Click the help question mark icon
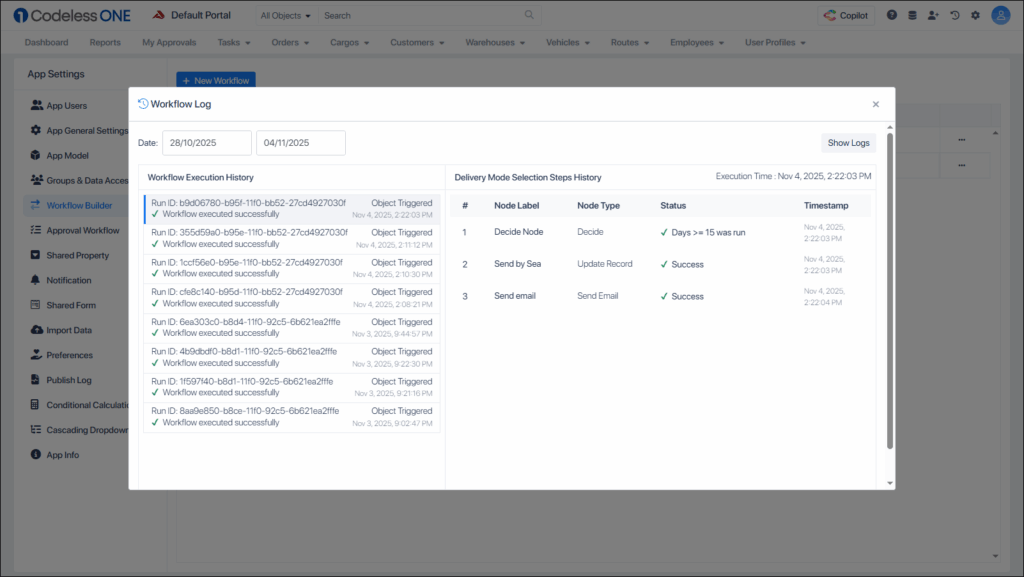 tap(892, 15)
